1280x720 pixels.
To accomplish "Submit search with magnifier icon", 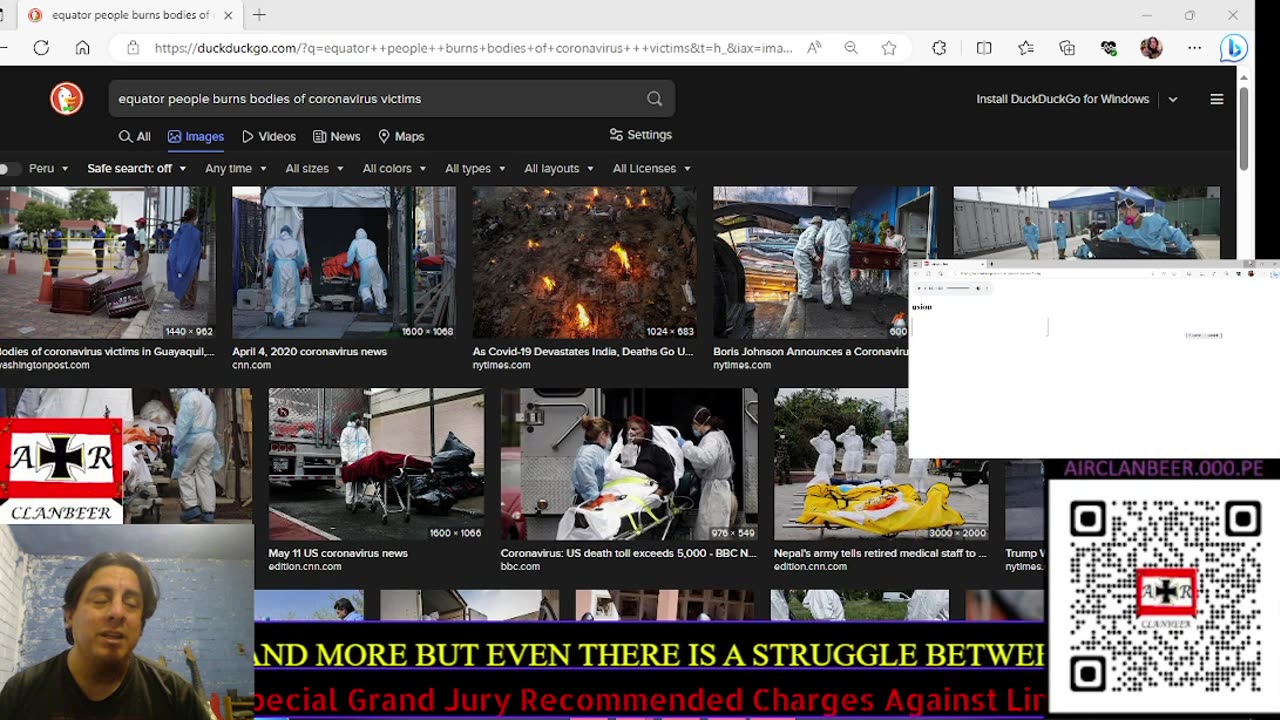I will 654,99.
